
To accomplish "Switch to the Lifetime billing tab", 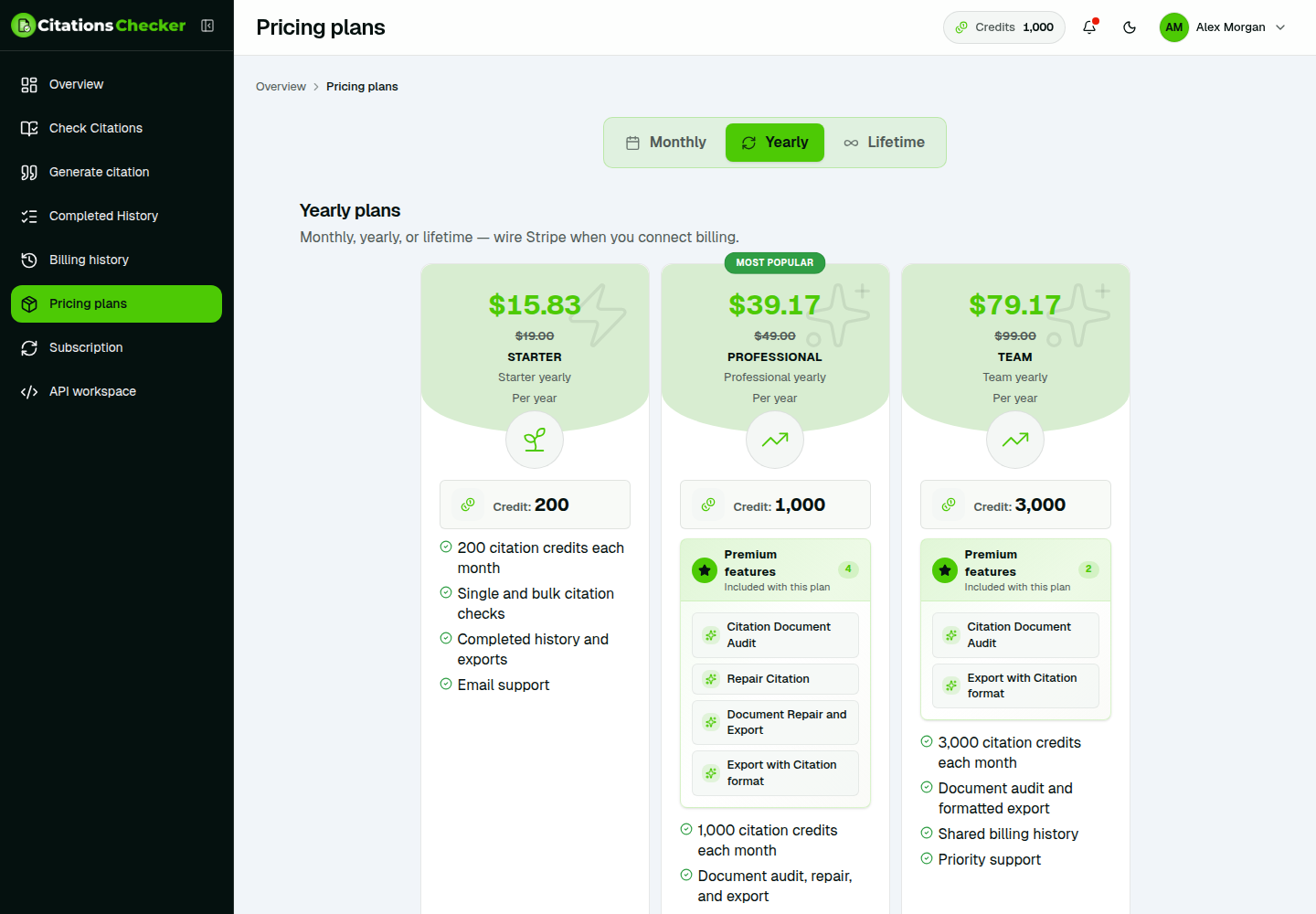I will [x=884, y=143].
